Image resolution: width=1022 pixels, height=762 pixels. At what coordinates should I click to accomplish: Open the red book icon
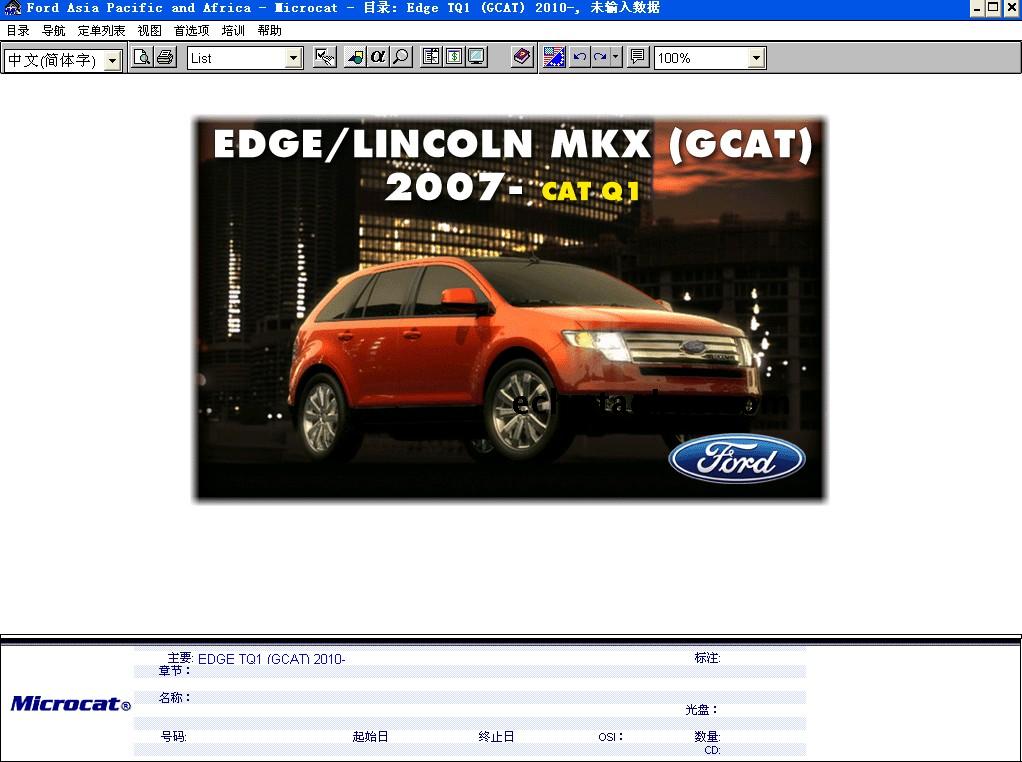[x=523, y=57]
